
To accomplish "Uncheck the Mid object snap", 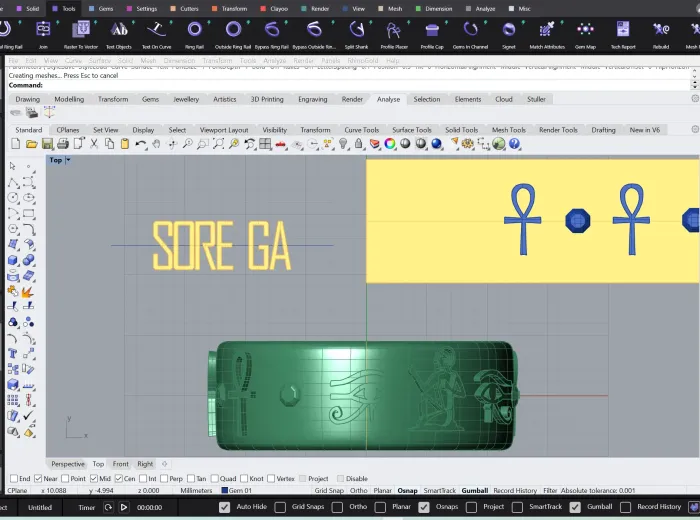I will (x=94, y=478).
